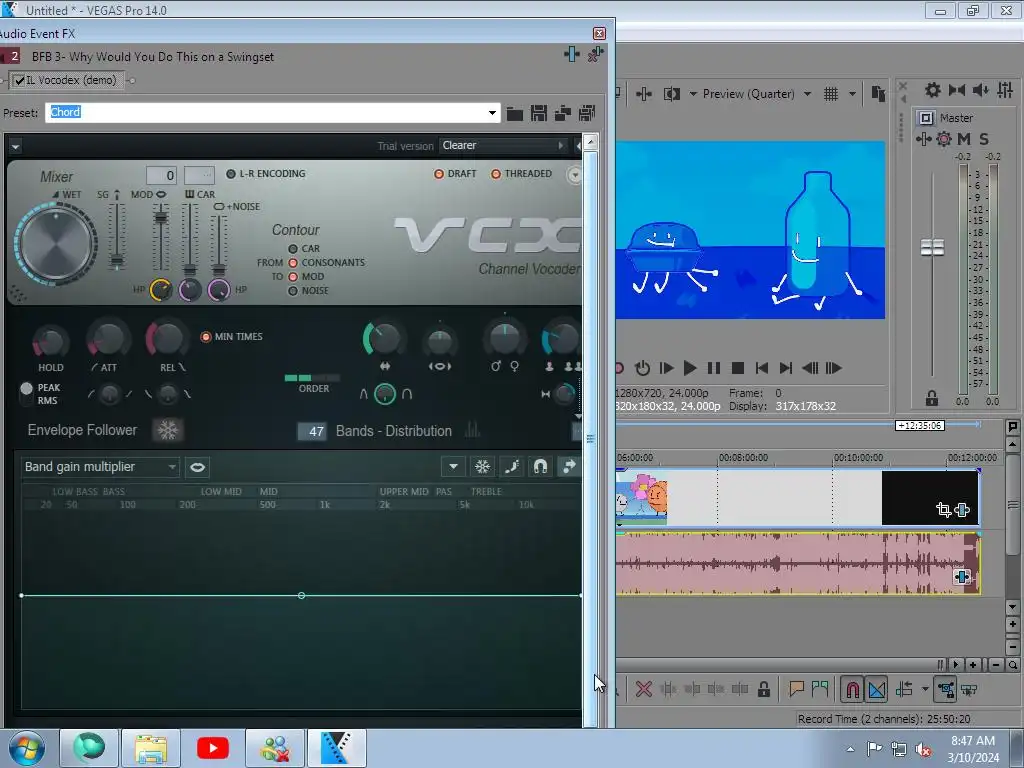The width and height of the screenshot is (1024, 768).
Task: Save preset using the floppy disk icon
Action: click(539, 114)
